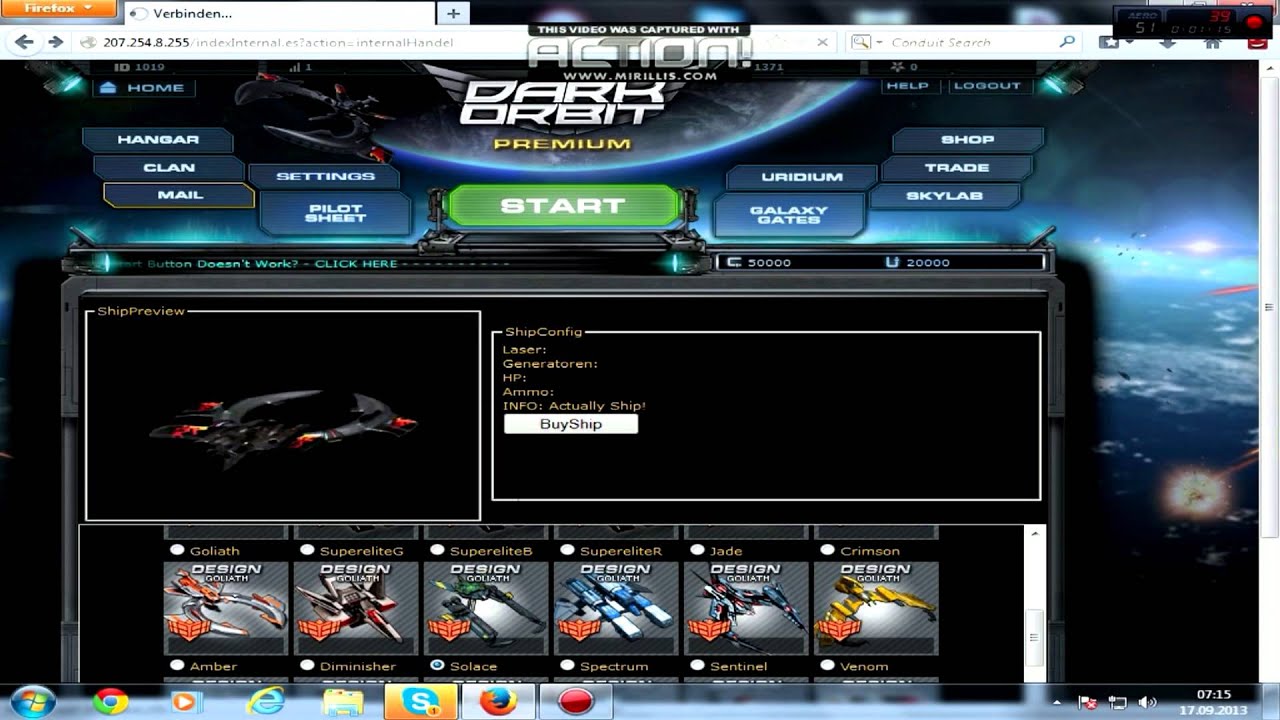Select the Crimson radio button
1280x720 pixels.
827,550
